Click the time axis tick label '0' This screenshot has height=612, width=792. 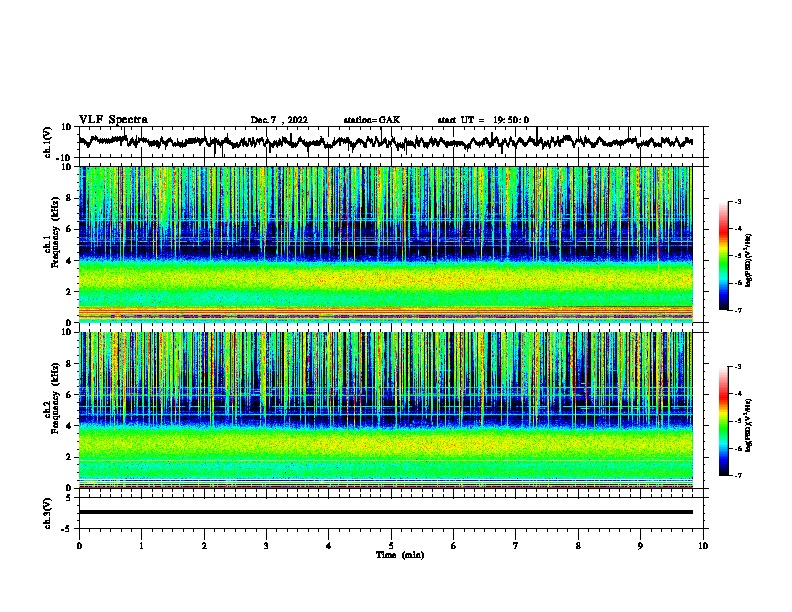79,546
